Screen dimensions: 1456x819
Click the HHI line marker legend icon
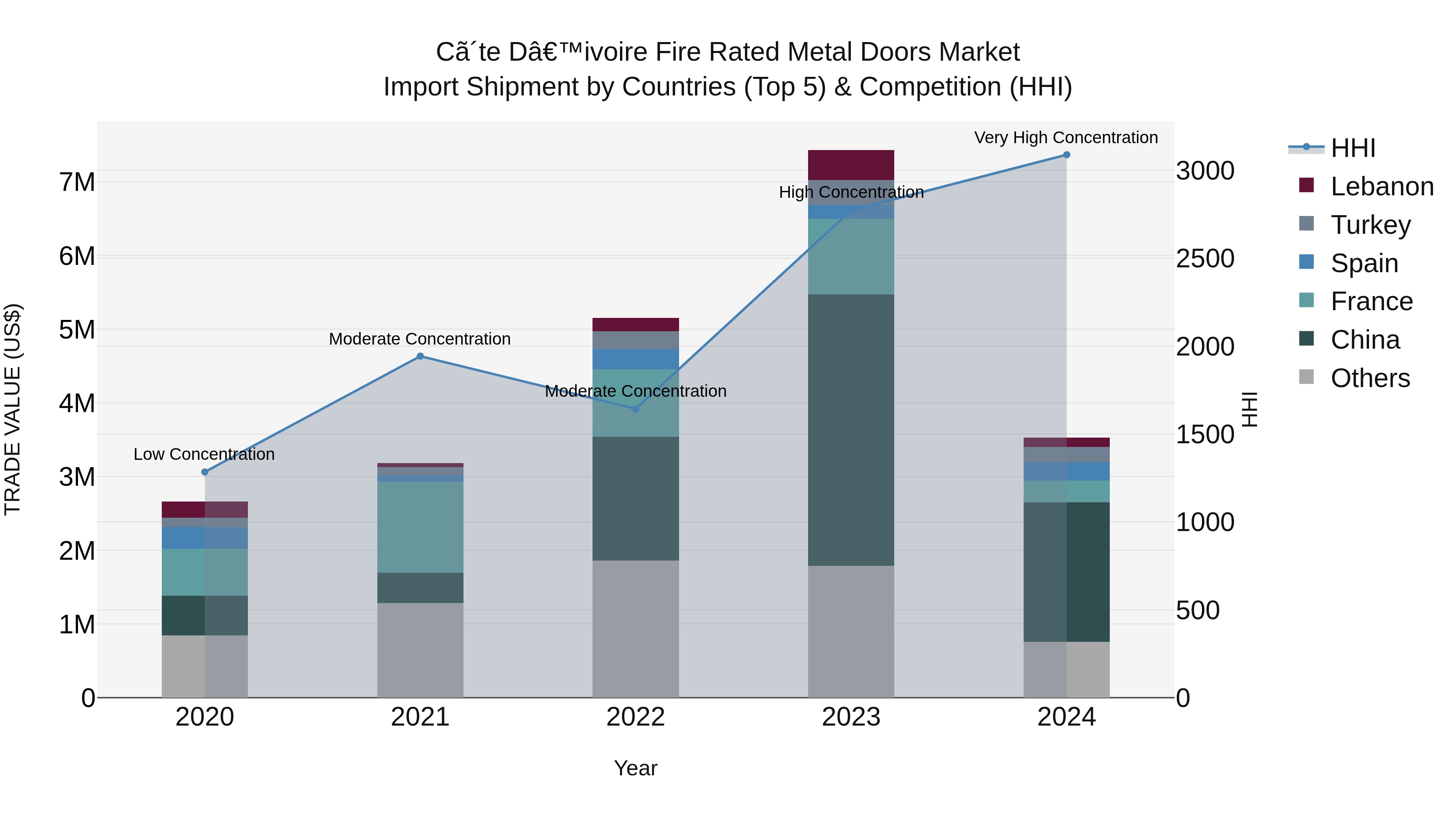point(1306,148)
